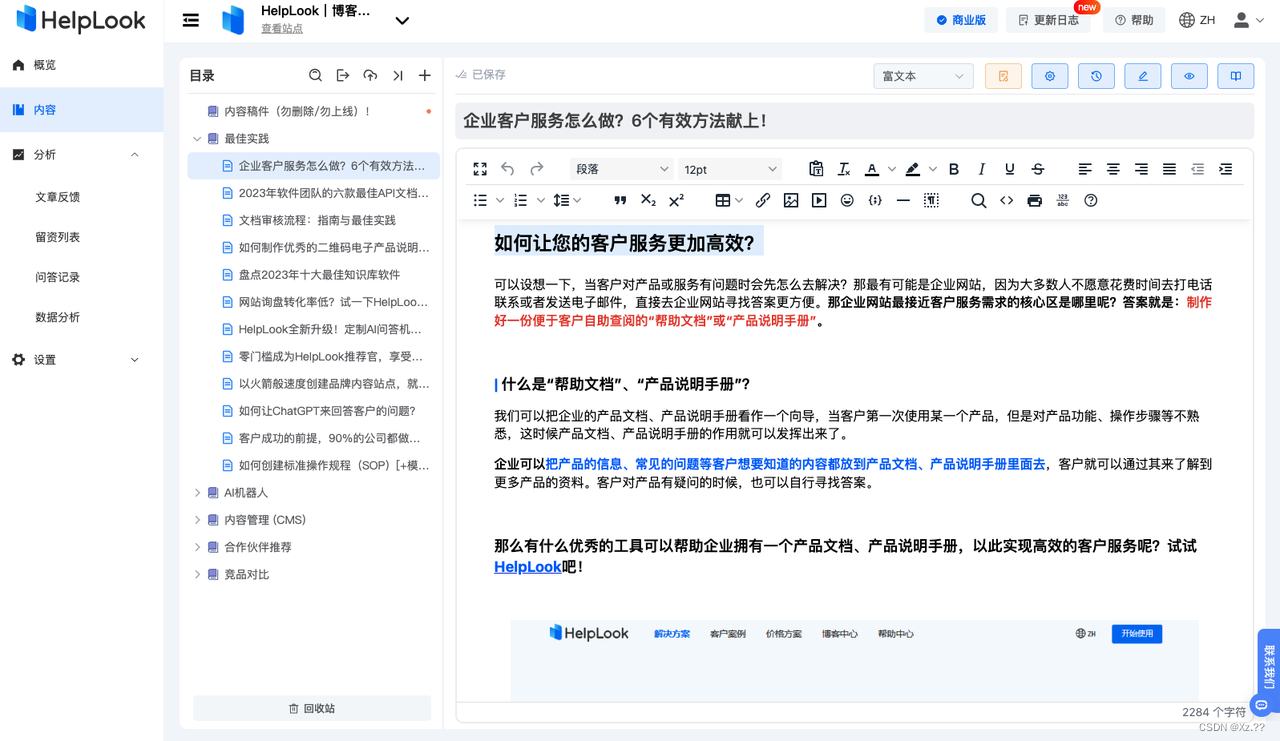Toggle the sidebar collapse hamburger icon
Image resolution: width=1280 pixels, height=741 pixels.
pyautogui.click(x=191, y=20)
